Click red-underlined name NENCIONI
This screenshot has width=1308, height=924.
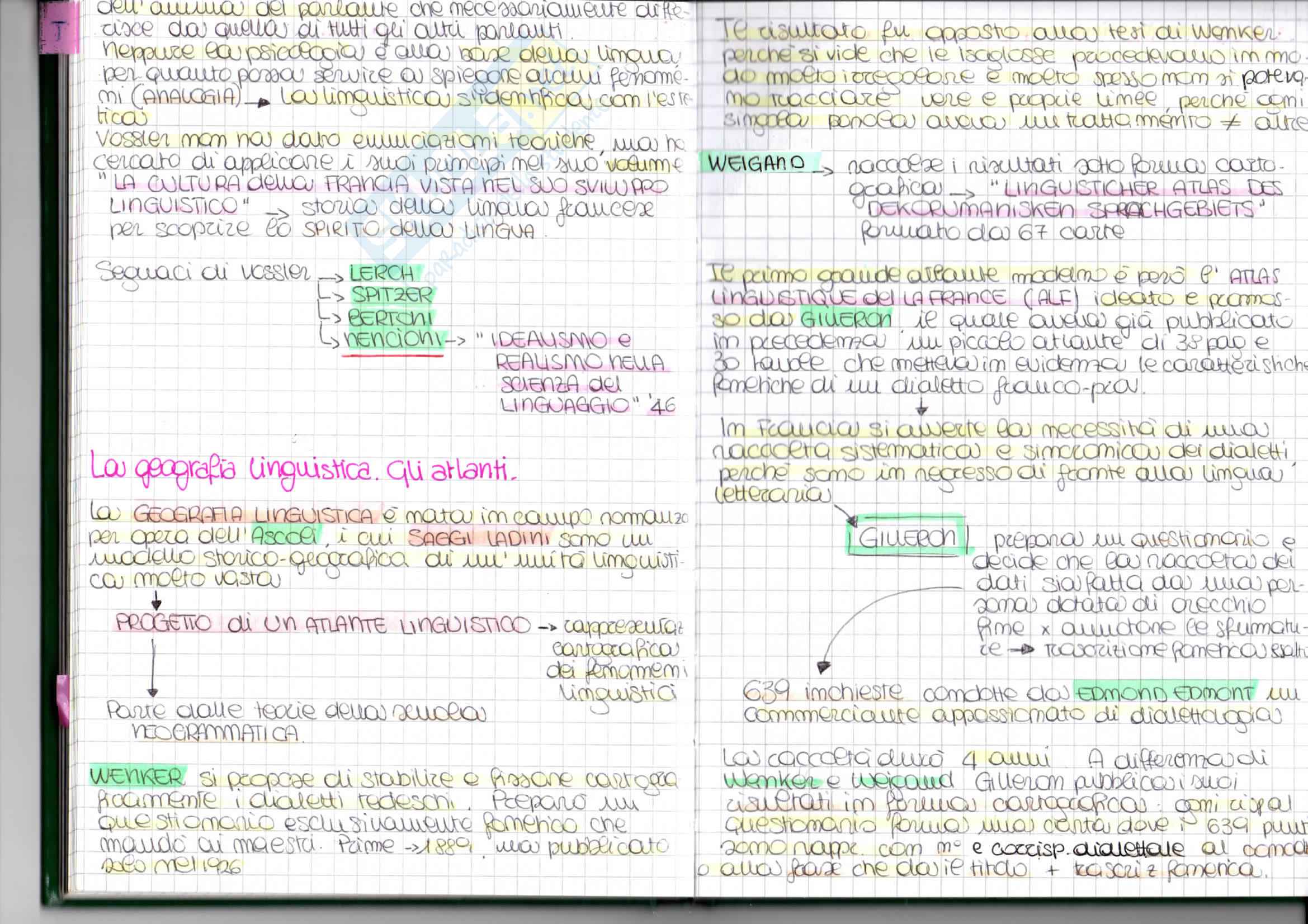393,340
